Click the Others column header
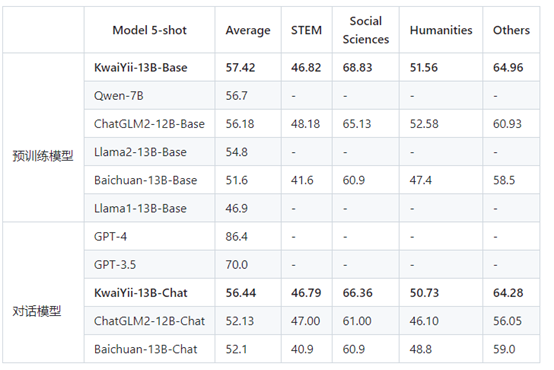Screen dimensions: 554x370 511,30
